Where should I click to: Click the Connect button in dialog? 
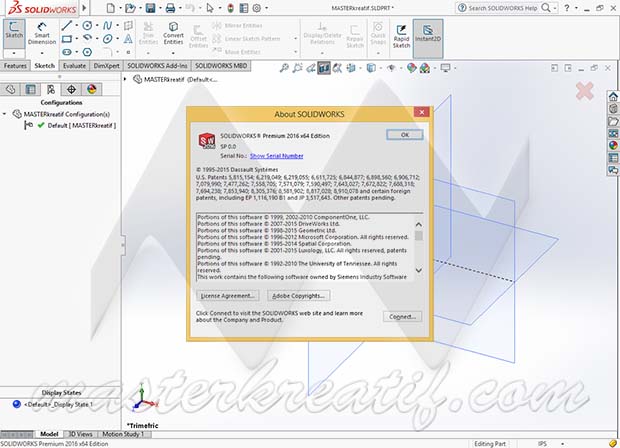pyautogui.click(x=402, y=316)
